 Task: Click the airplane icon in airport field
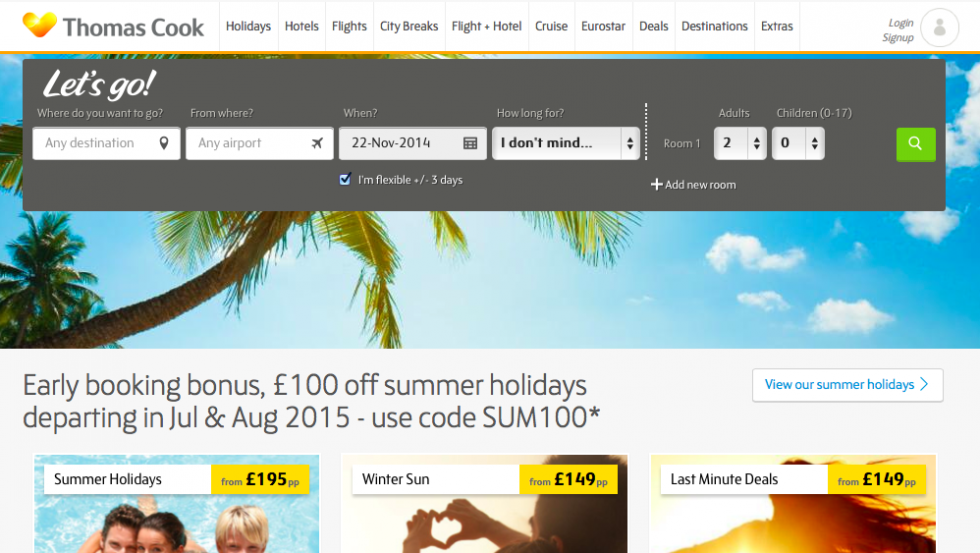(x=318, y=143)
